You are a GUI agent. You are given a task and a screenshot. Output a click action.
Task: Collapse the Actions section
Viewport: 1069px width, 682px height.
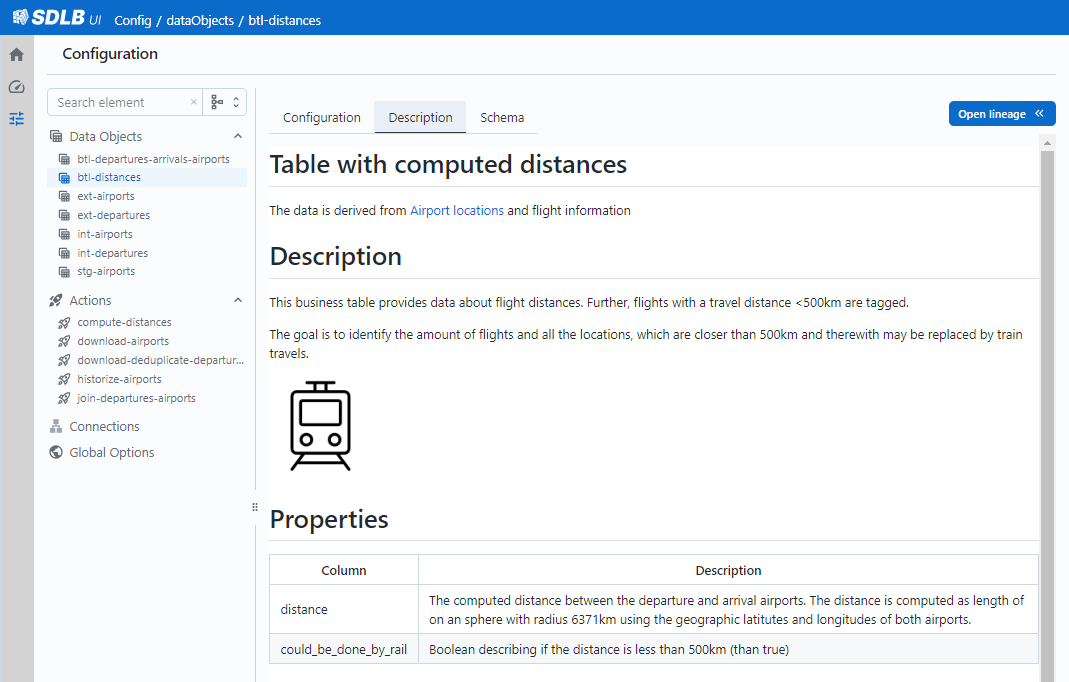238,300
